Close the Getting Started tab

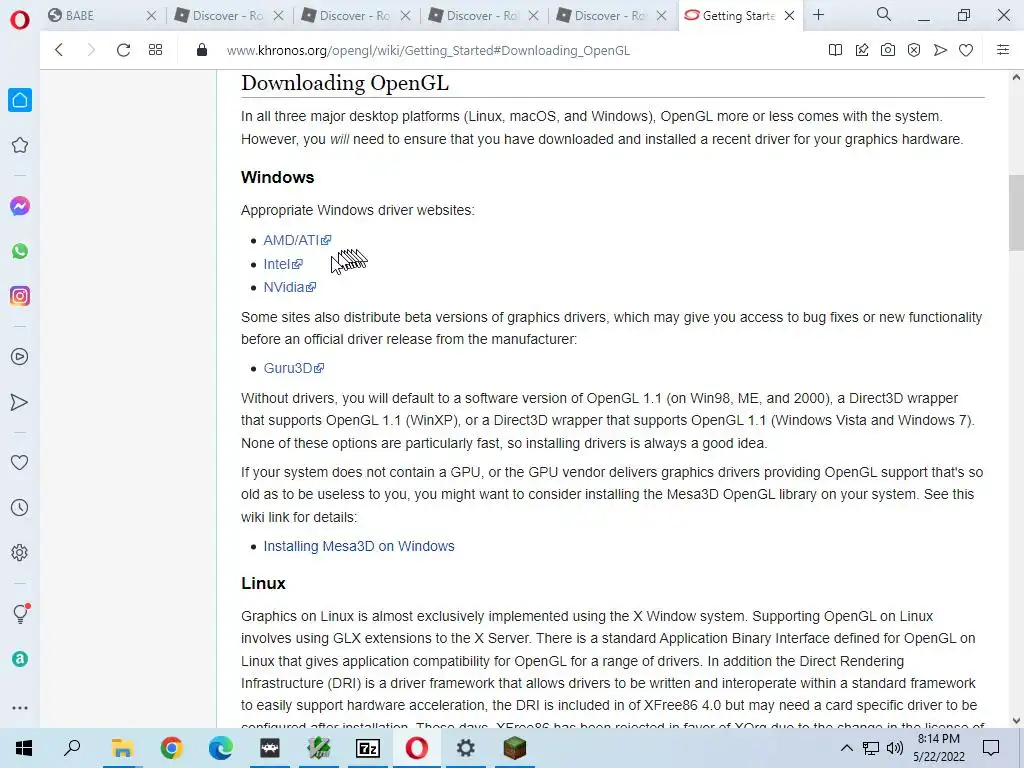(x=790, y=16)
